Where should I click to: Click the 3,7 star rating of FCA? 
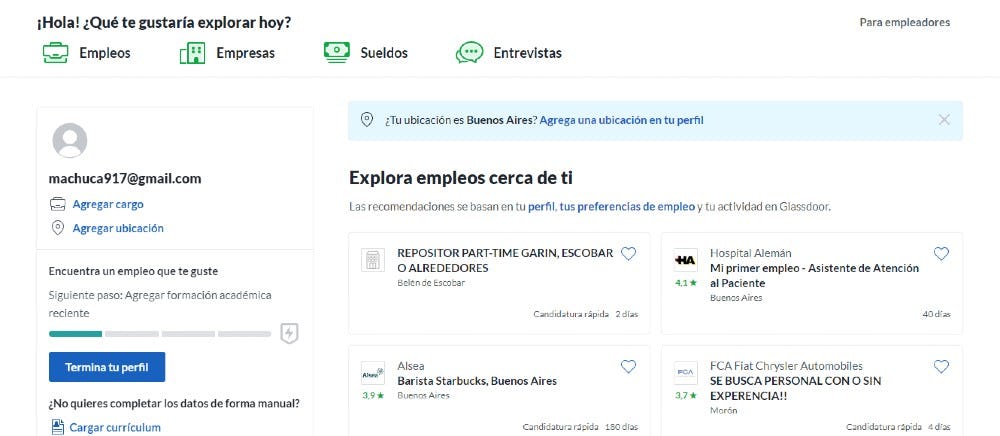(x=686, y=395)
